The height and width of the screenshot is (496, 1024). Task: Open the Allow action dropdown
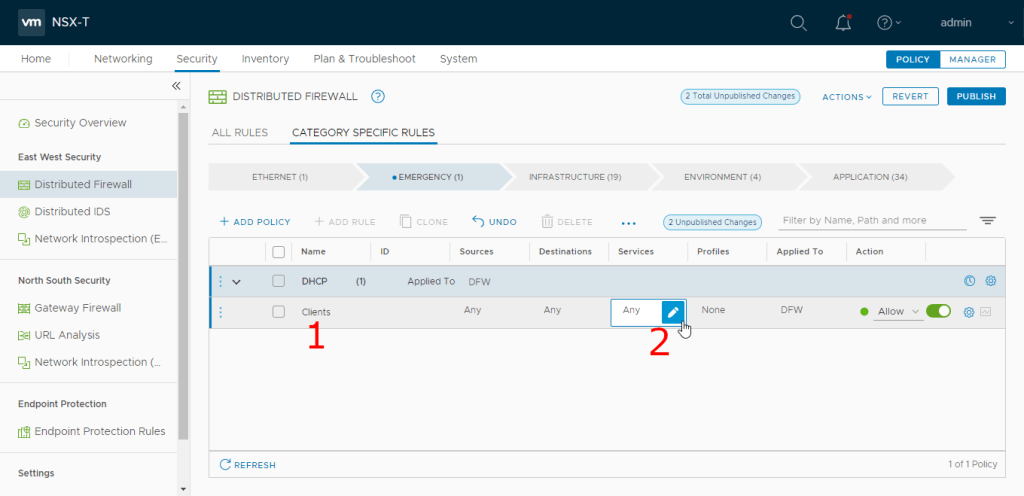pyautogui.click(x=898, y=312)
